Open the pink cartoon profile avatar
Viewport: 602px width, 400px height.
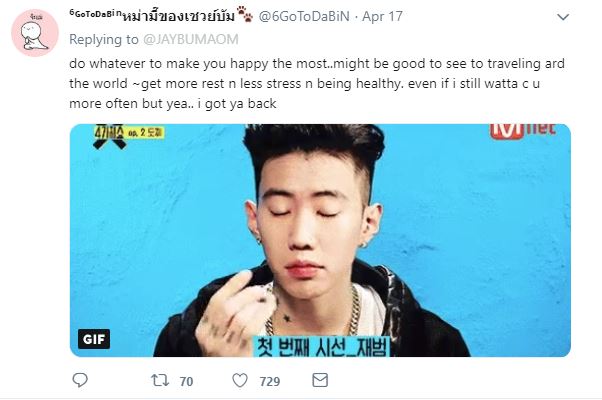pyautogui.click(x=35, y=33)
